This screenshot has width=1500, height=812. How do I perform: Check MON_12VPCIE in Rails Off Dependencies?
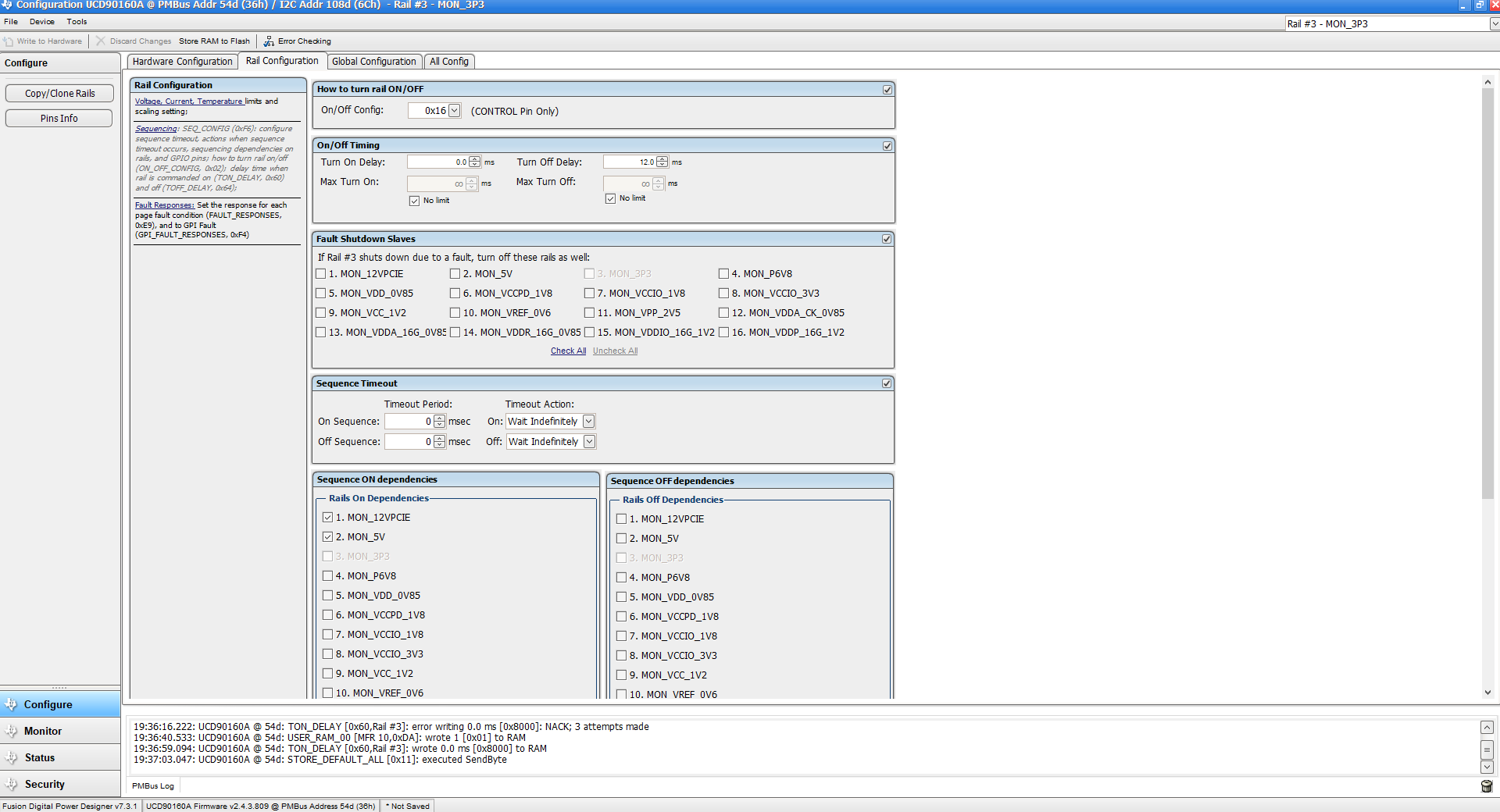point(622,519)
